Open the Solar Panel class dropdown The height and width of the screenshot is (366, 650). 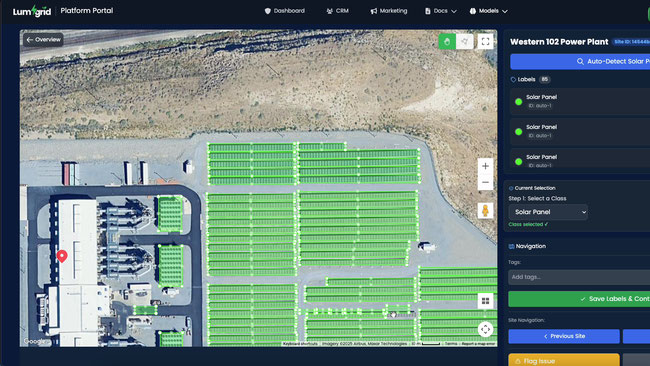pos(548,212)
